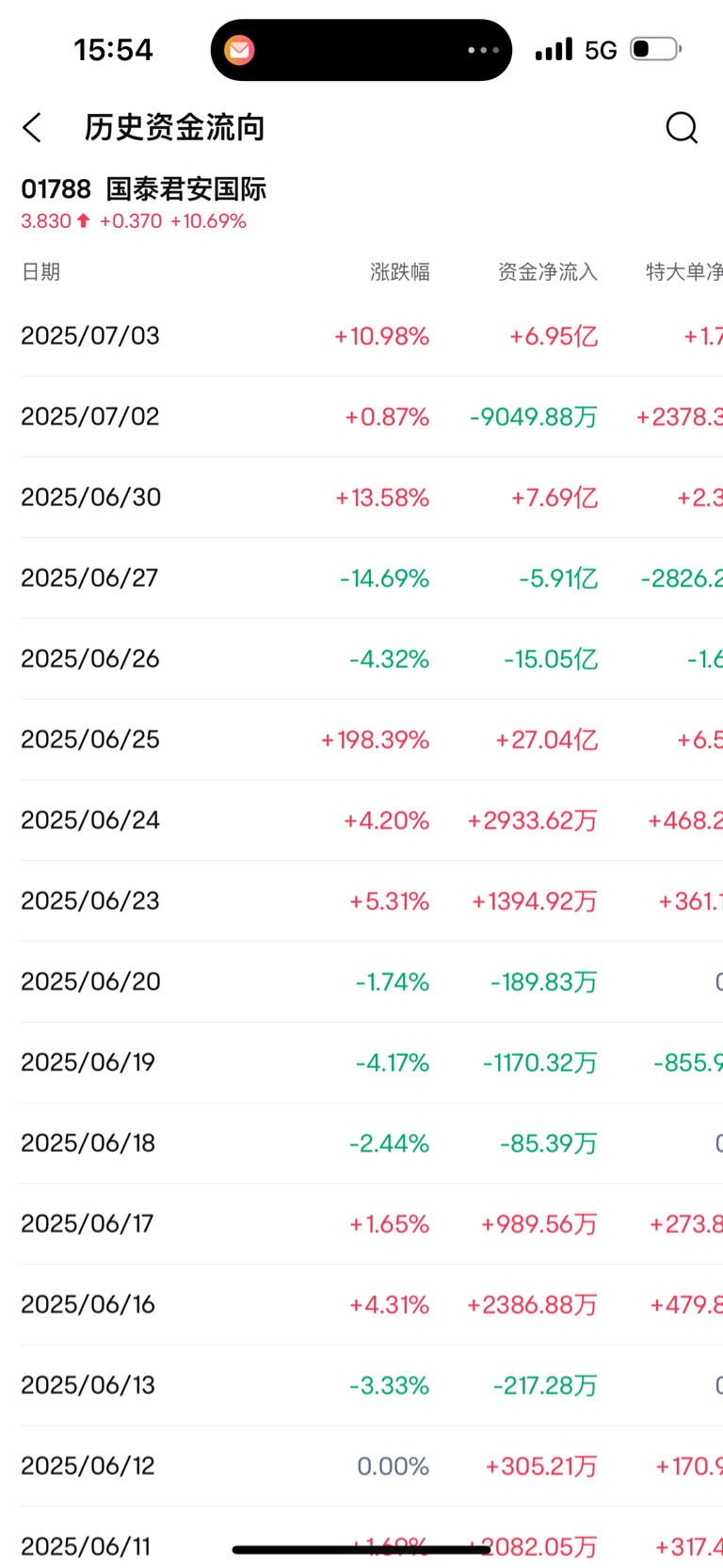Sort by 涨跌幅 column header
The image size is (723, 1568).
pos(400,272)
